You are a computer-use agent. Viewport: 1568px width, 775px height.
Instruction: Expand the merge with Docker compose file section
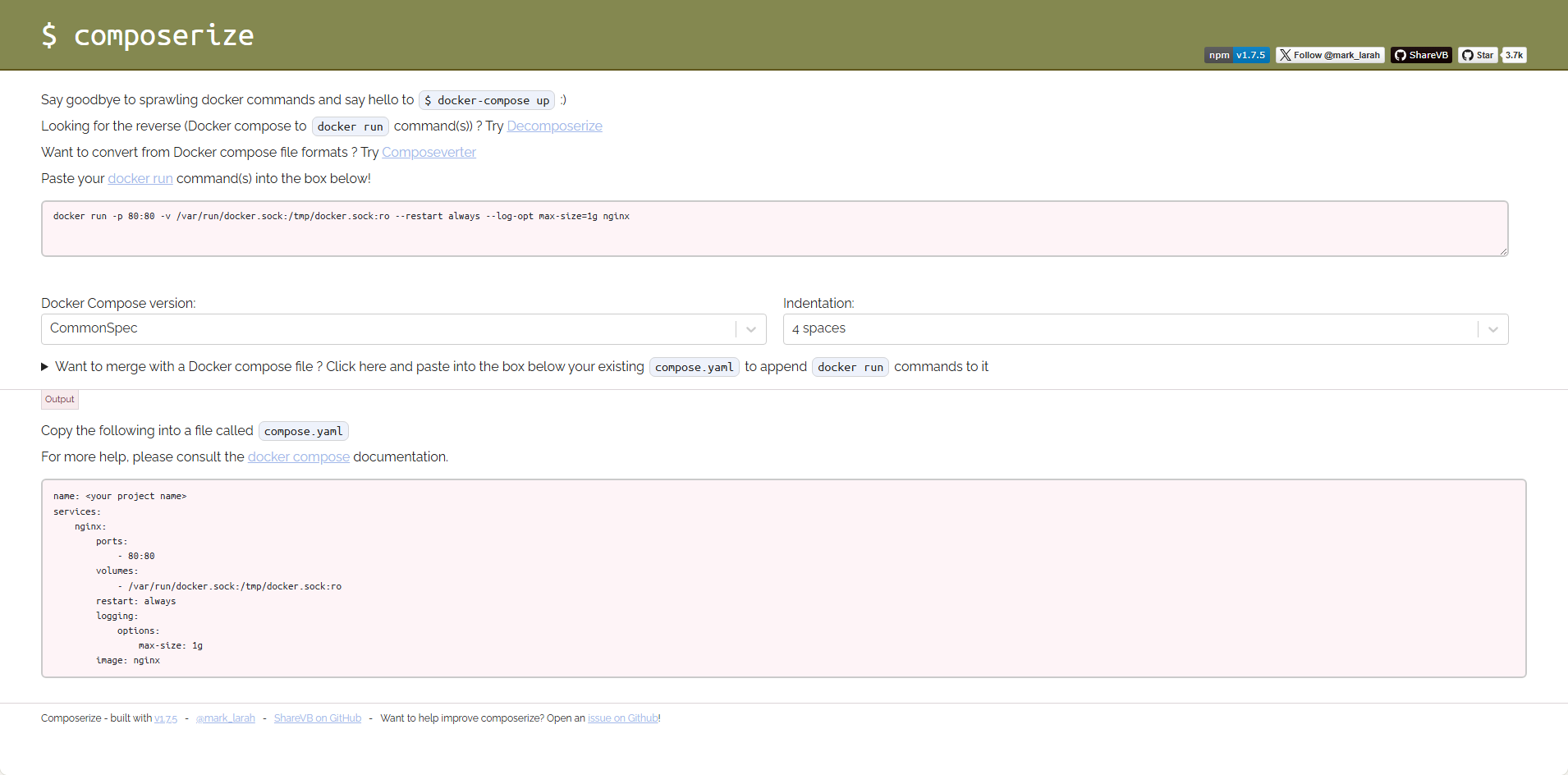(515, 366)
